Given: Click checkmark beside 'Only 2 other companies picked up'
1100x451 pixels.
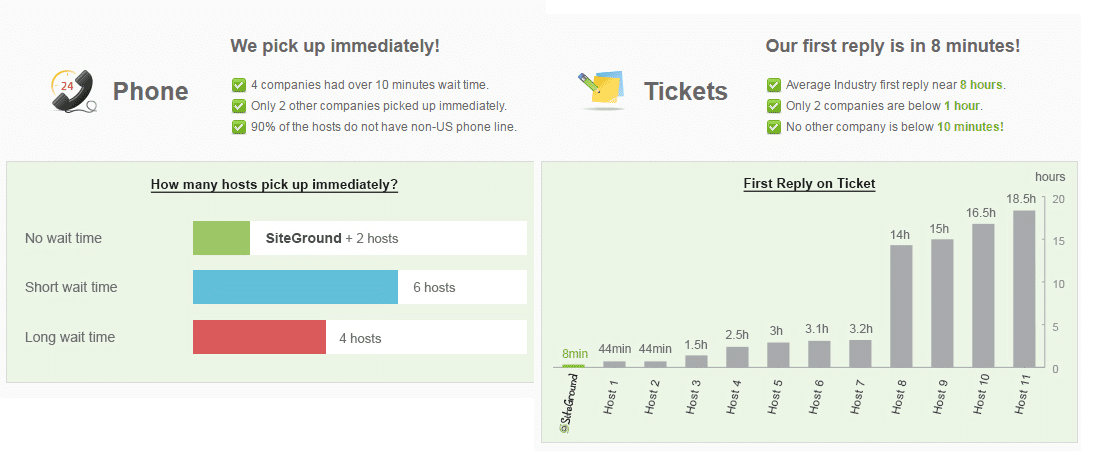Looking at the screenshot, I should point(239,106).
